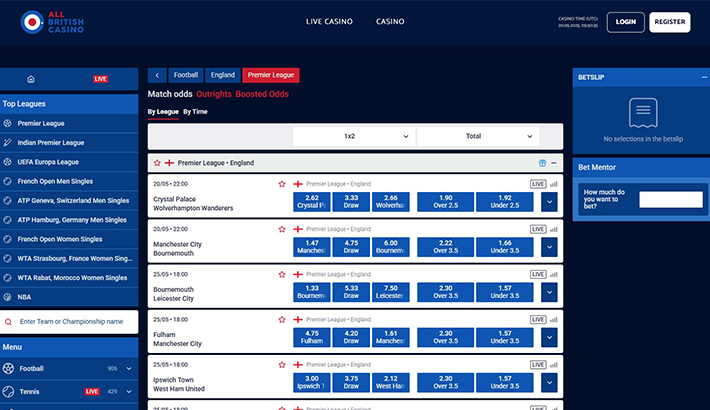Open statistics icon for Manchester City vs Bournemouth
710x410 pixels.
point(554,229)
